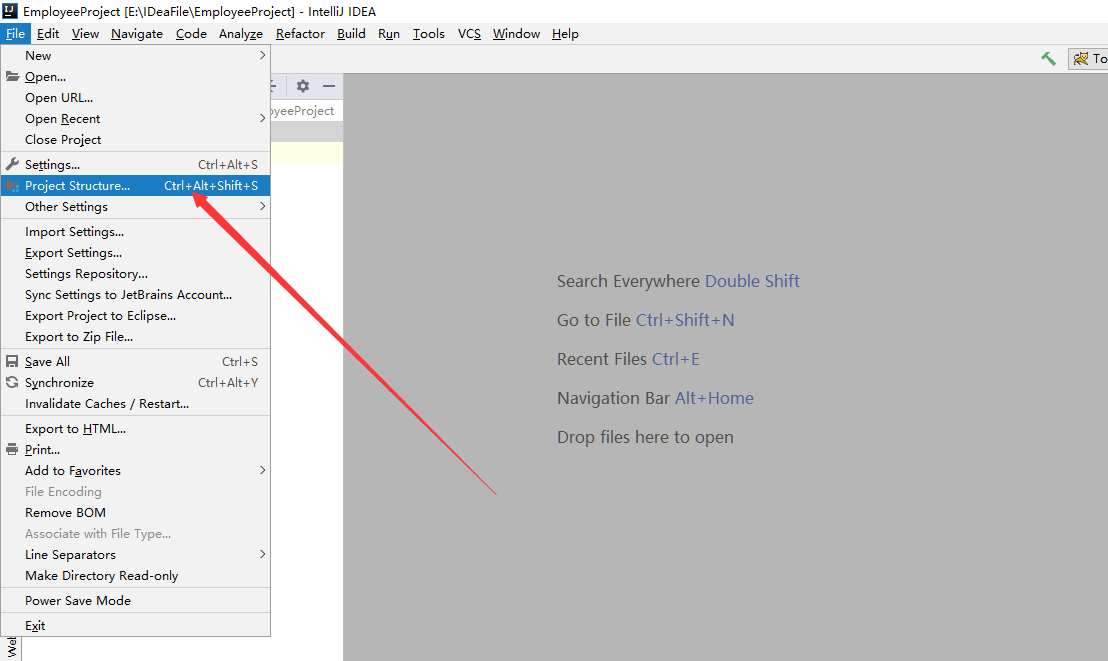This screenshot has height=661, width=1108.
Task: Click the Tomcat run configuration icon
Action: pos(1080,59)
